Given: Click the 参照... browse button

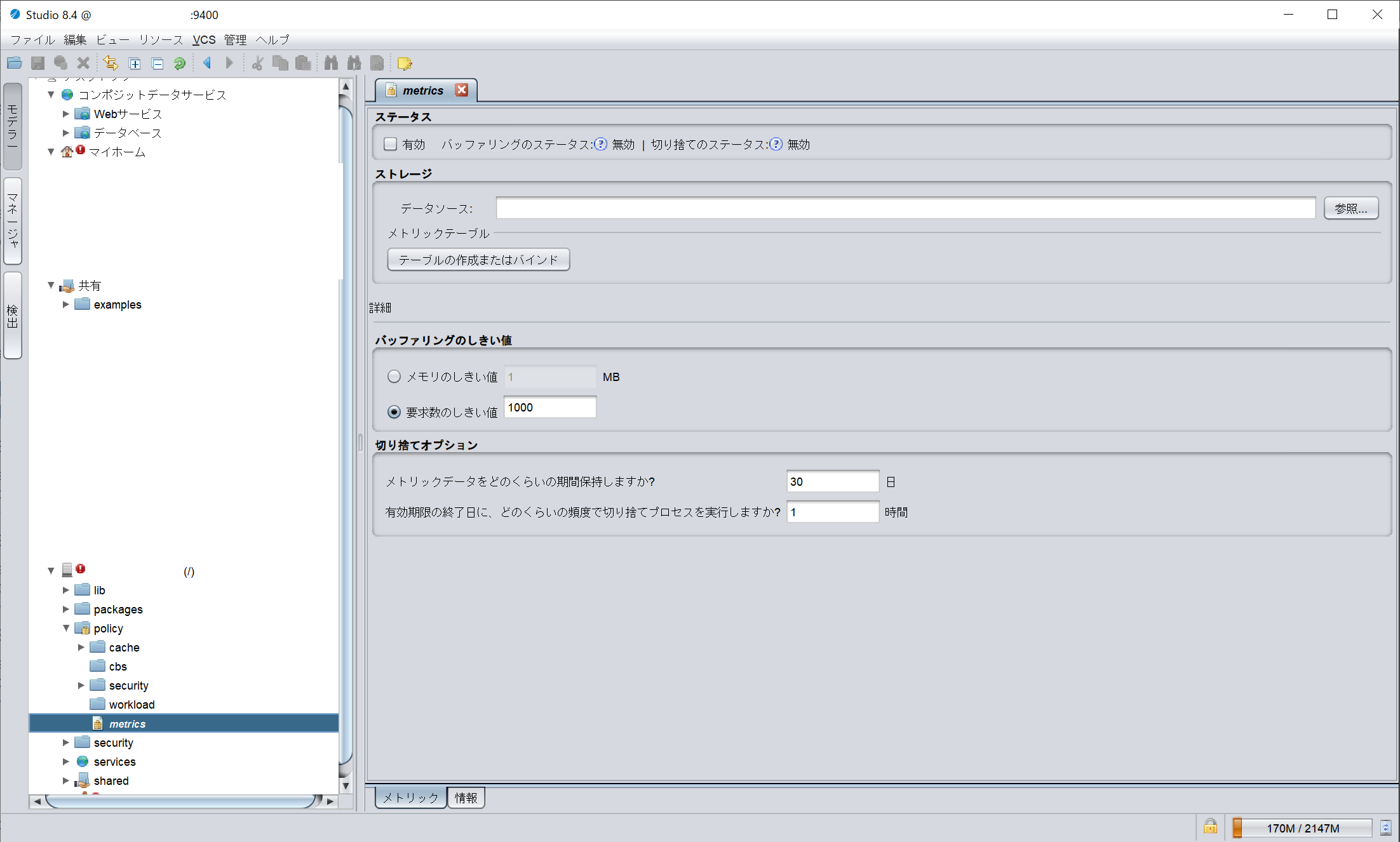Looking at the screenshot, I should pyautogui.click(x=1351, y=208).
